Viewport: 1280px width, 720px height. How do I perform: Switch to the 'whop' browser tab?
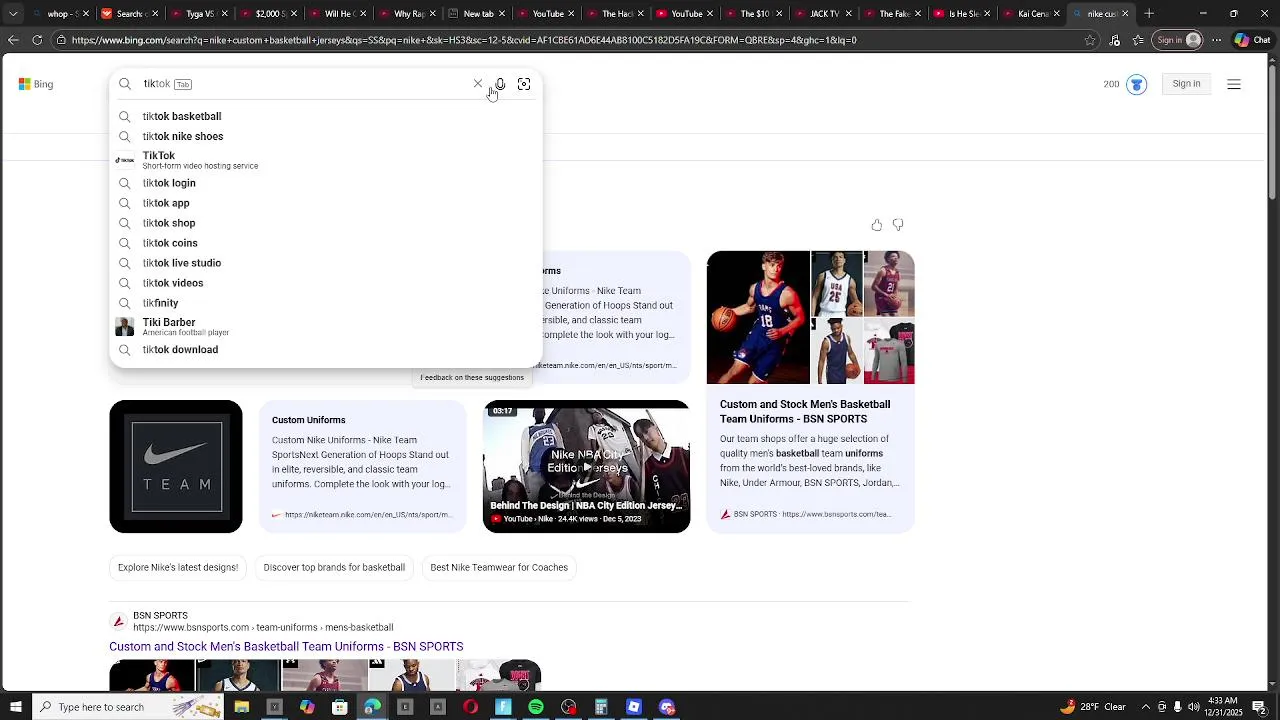60,14
